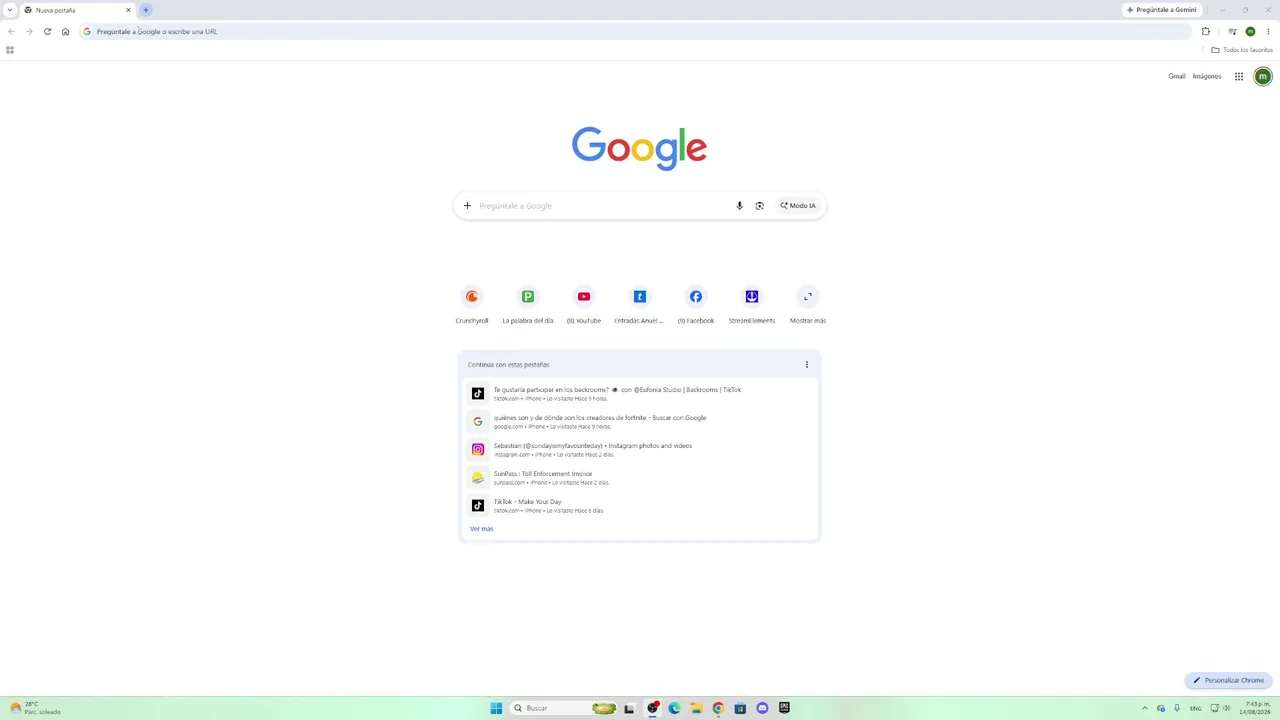Click Ver más under recent tabs
This screenshot has width=1280, height=720.
pyautogui.click(x=482, y=529)
